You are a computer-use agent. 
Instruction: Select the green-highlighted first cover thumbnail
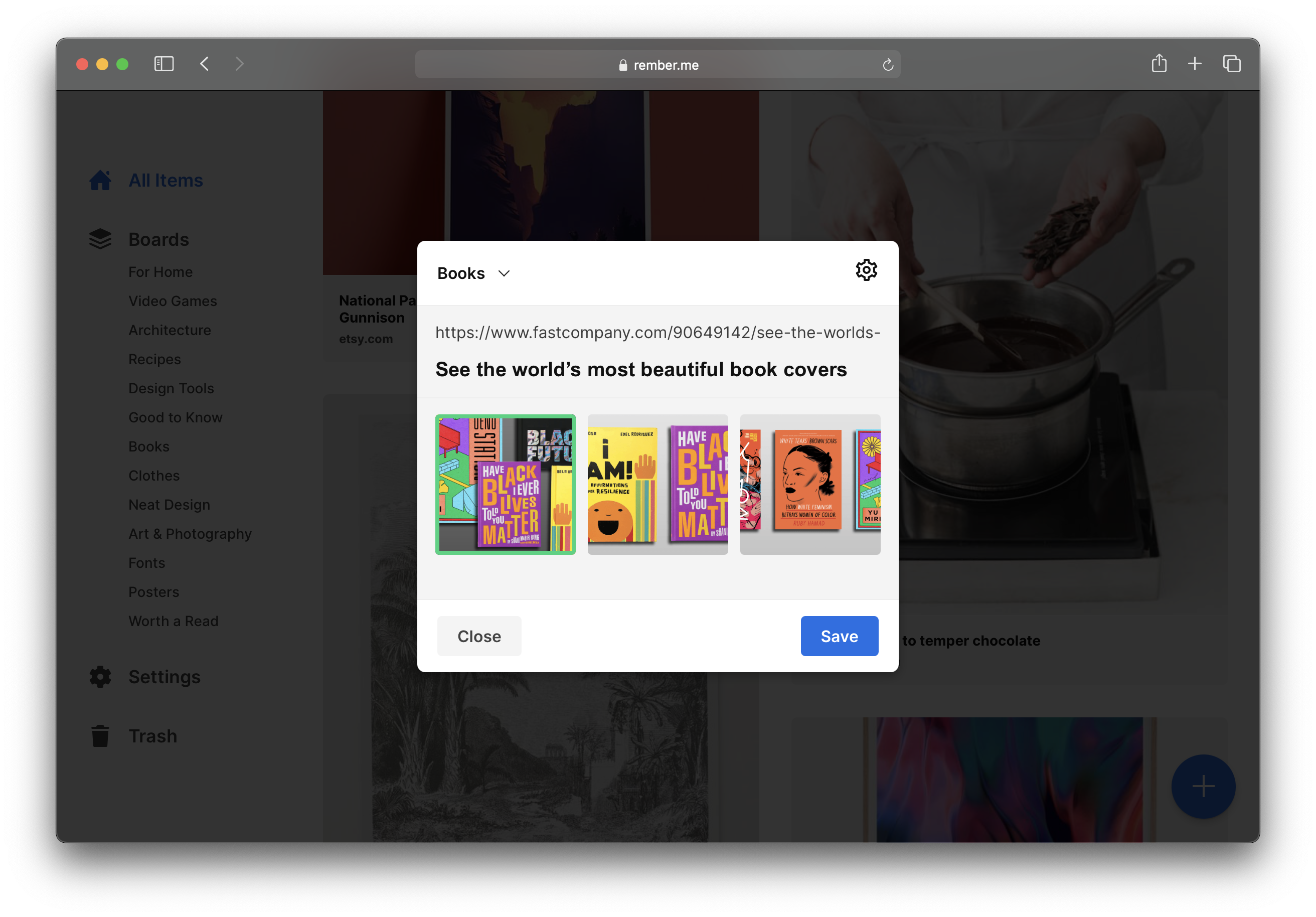point(505,484)
